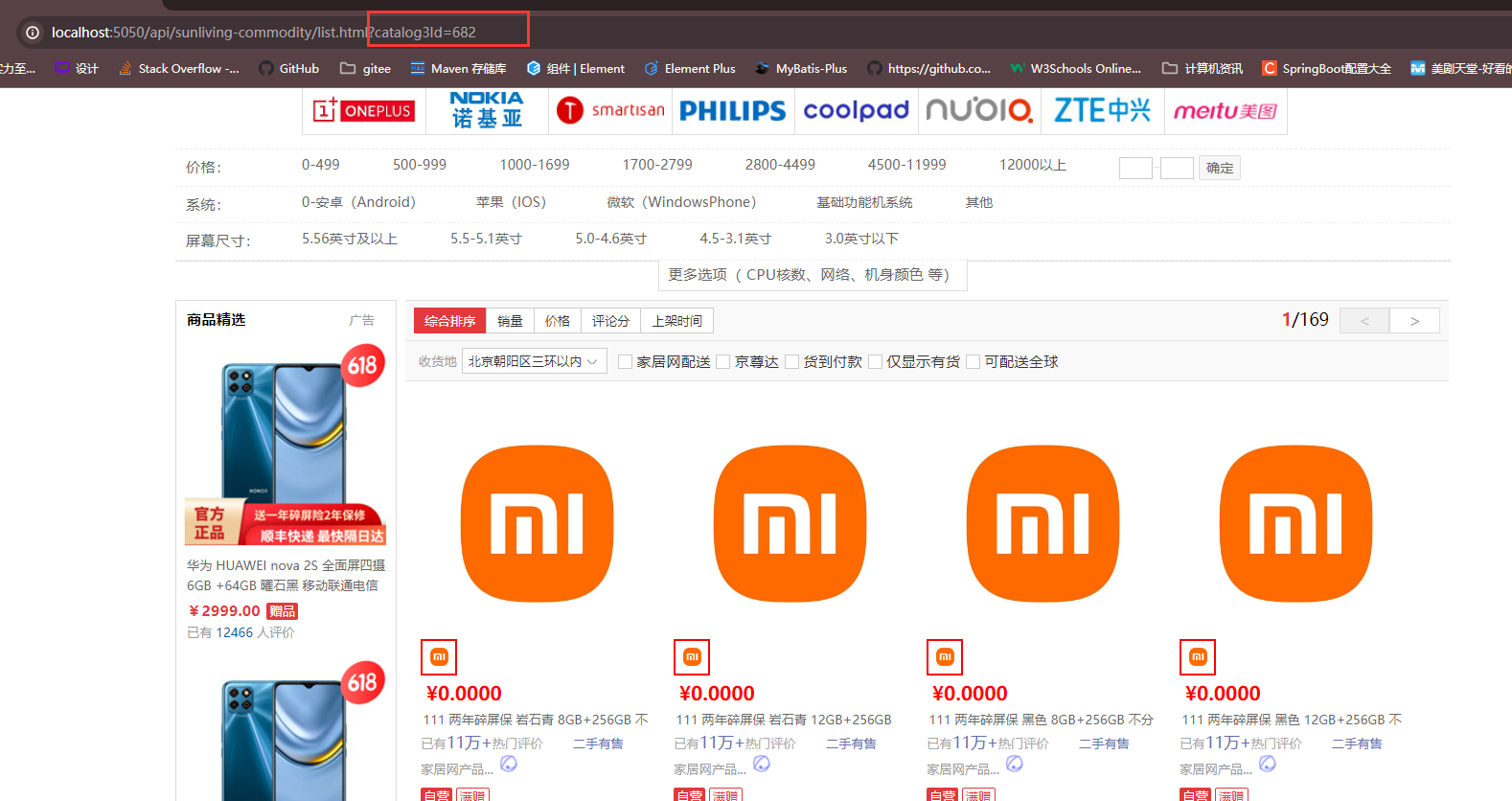This screenshot has height=801, width=1512.
Task: Sort products by 上架时间
Action: tap(677, 321)
